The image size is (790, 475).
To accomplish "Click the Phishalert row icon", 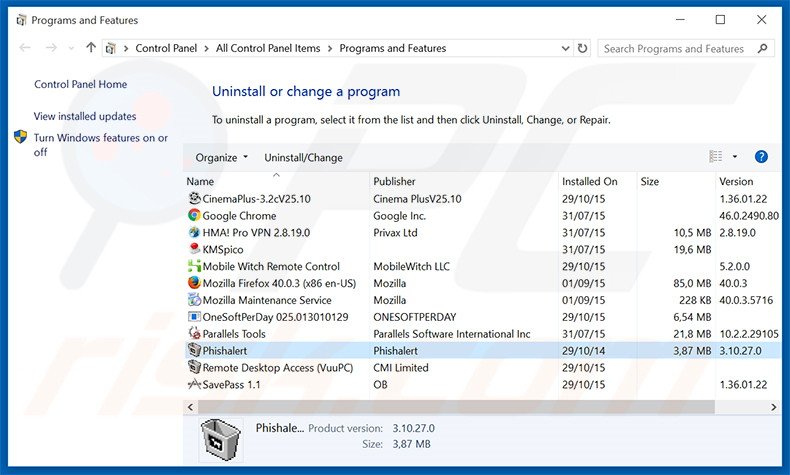I will click(194, 350).
